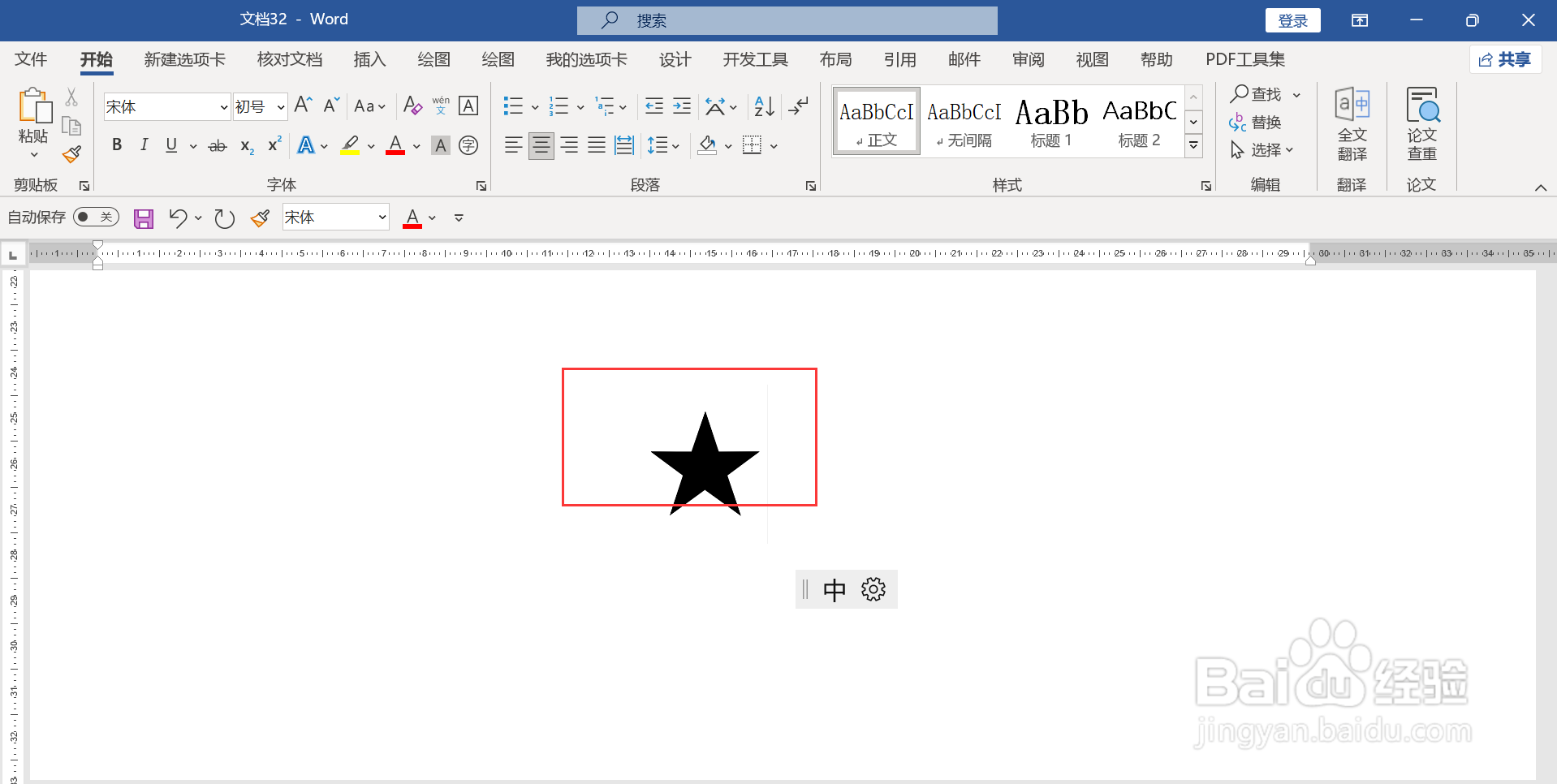Sort text with A-Z sort icon
This screenshot has width=1557, height=784.
coord(764,106)
